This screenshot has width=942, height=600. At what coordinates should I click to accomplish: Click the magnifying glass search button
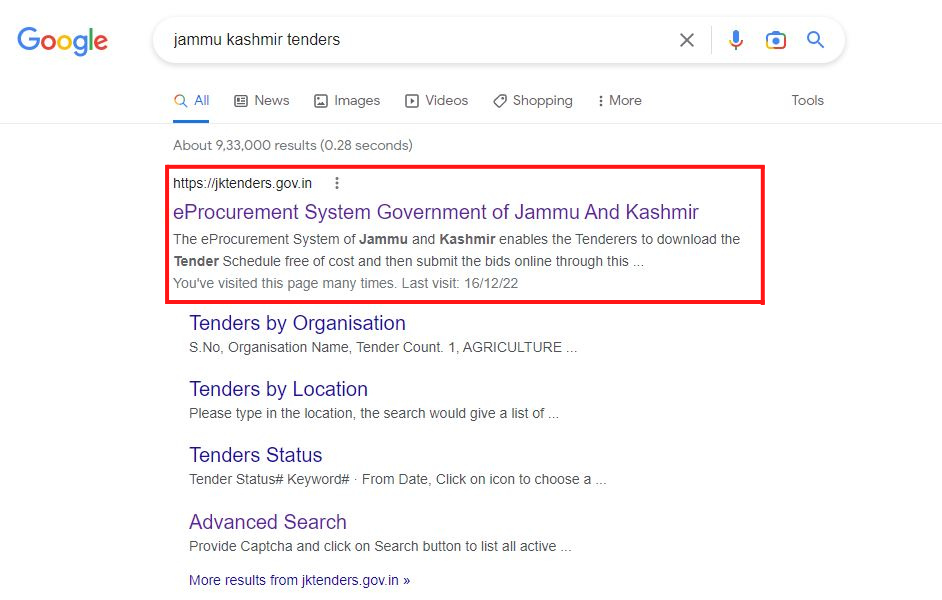coord(815,40)
